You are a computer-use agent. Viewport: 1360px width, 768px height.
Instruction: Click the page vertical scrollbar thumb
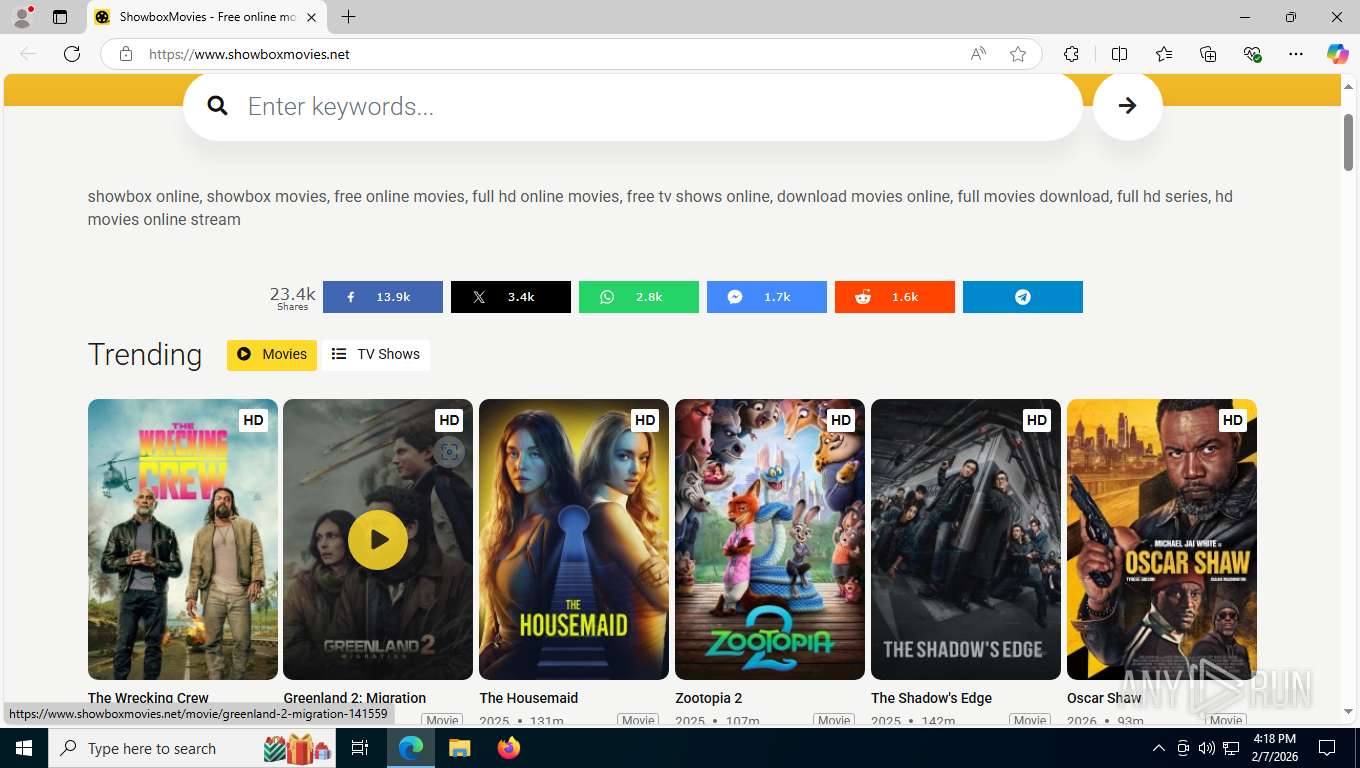click(1348, 142)
